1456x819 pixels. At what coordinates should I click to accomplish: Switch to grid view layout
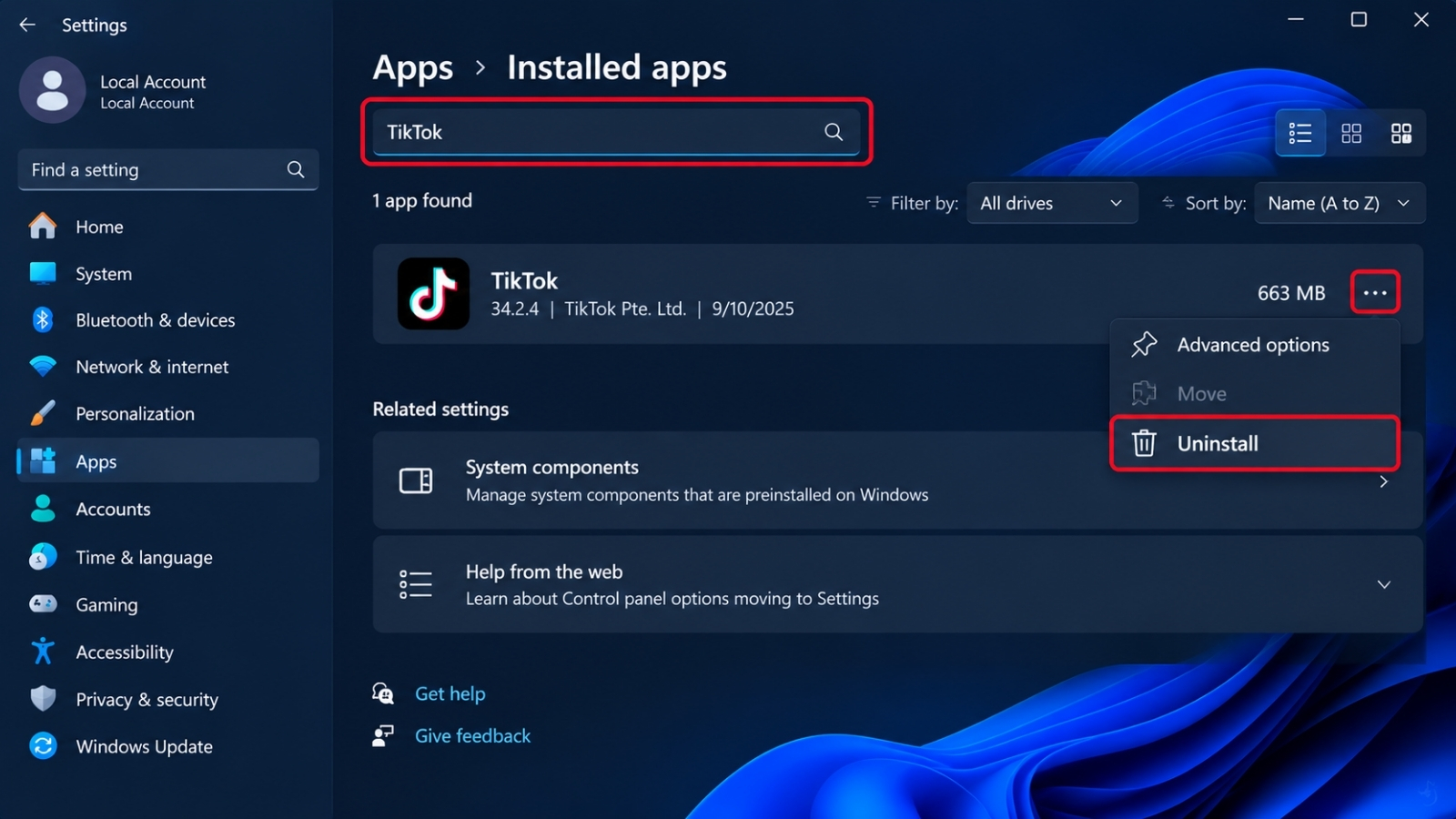pos(1351,134)
